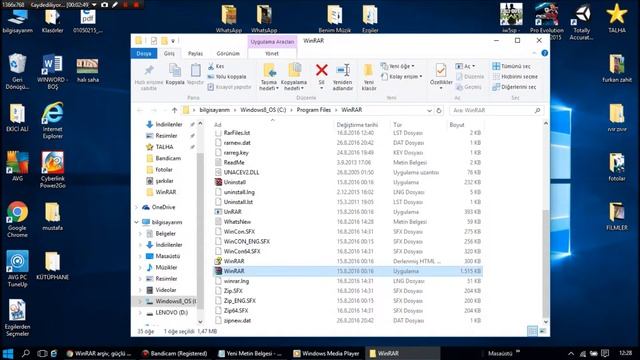This screenshot has width=640, height=360.
Task: Switch to details view in status bar
Action: [532, 331]
